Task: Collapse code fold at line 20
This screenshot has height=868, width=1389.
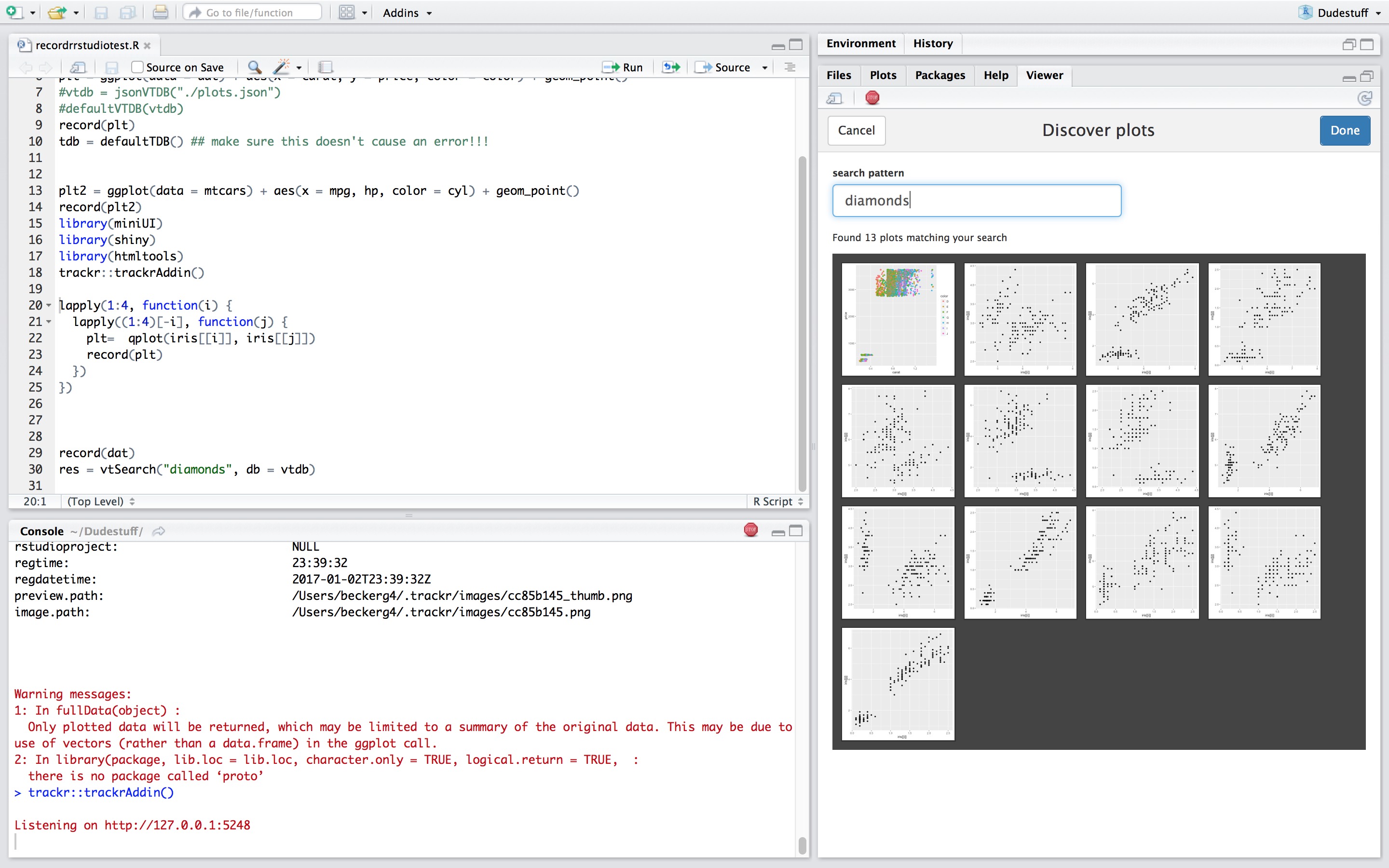Action: pos(49,305)
